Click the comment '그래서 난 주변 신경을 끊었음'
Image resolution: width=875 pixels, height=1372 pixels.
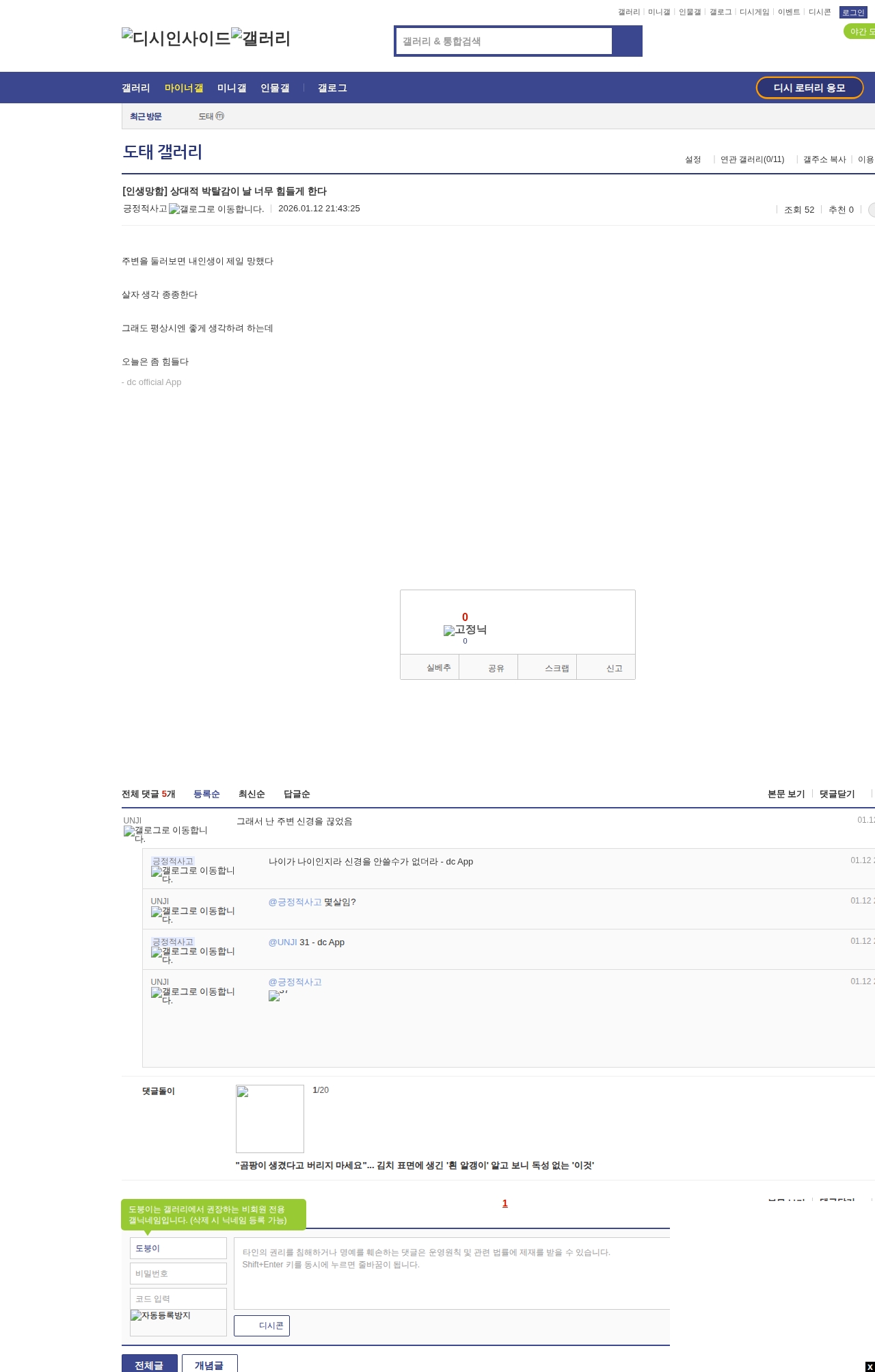point(295,821)
